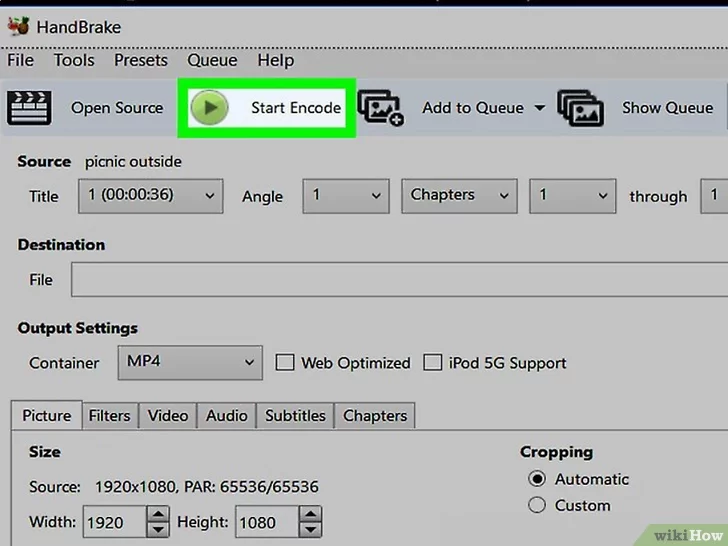Enable the iPod 5G Support checkbox
Screen dimensions: 728x546
tap(432, 363)
